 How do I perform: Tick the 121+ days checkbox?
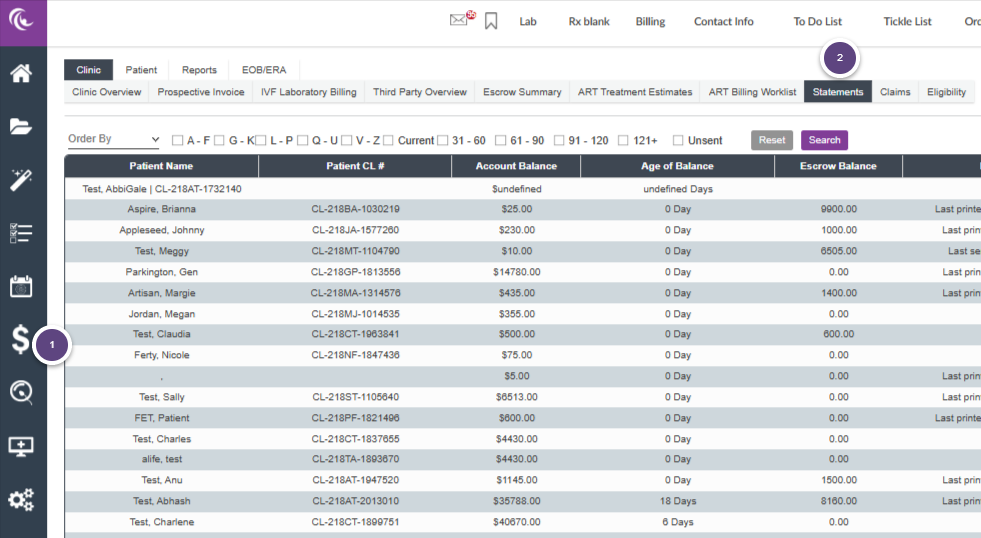click(x=624, y=141)
